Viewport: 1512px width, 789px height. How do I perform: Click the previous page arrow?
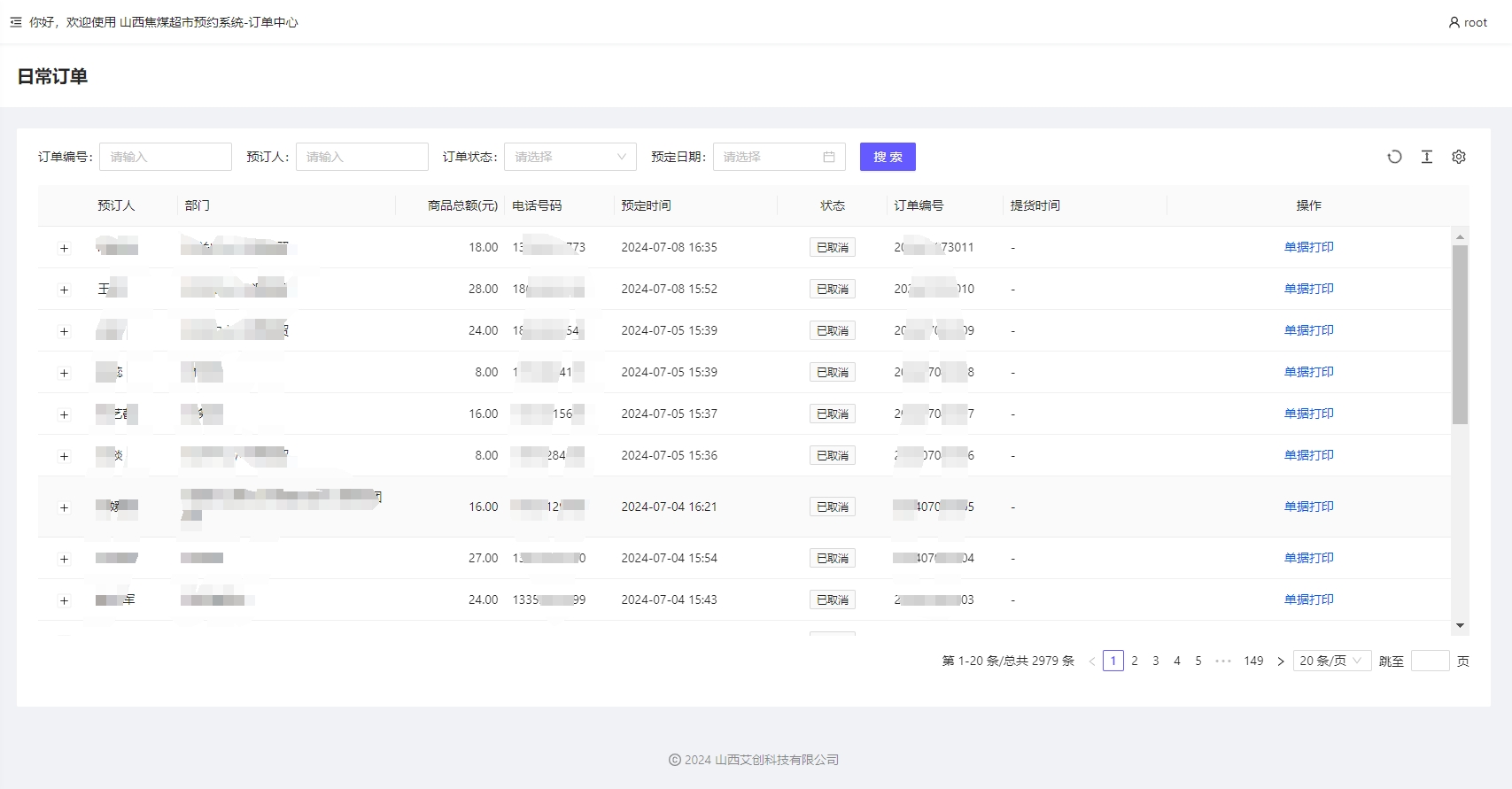pyautogui.click(x=1092, y=661)
